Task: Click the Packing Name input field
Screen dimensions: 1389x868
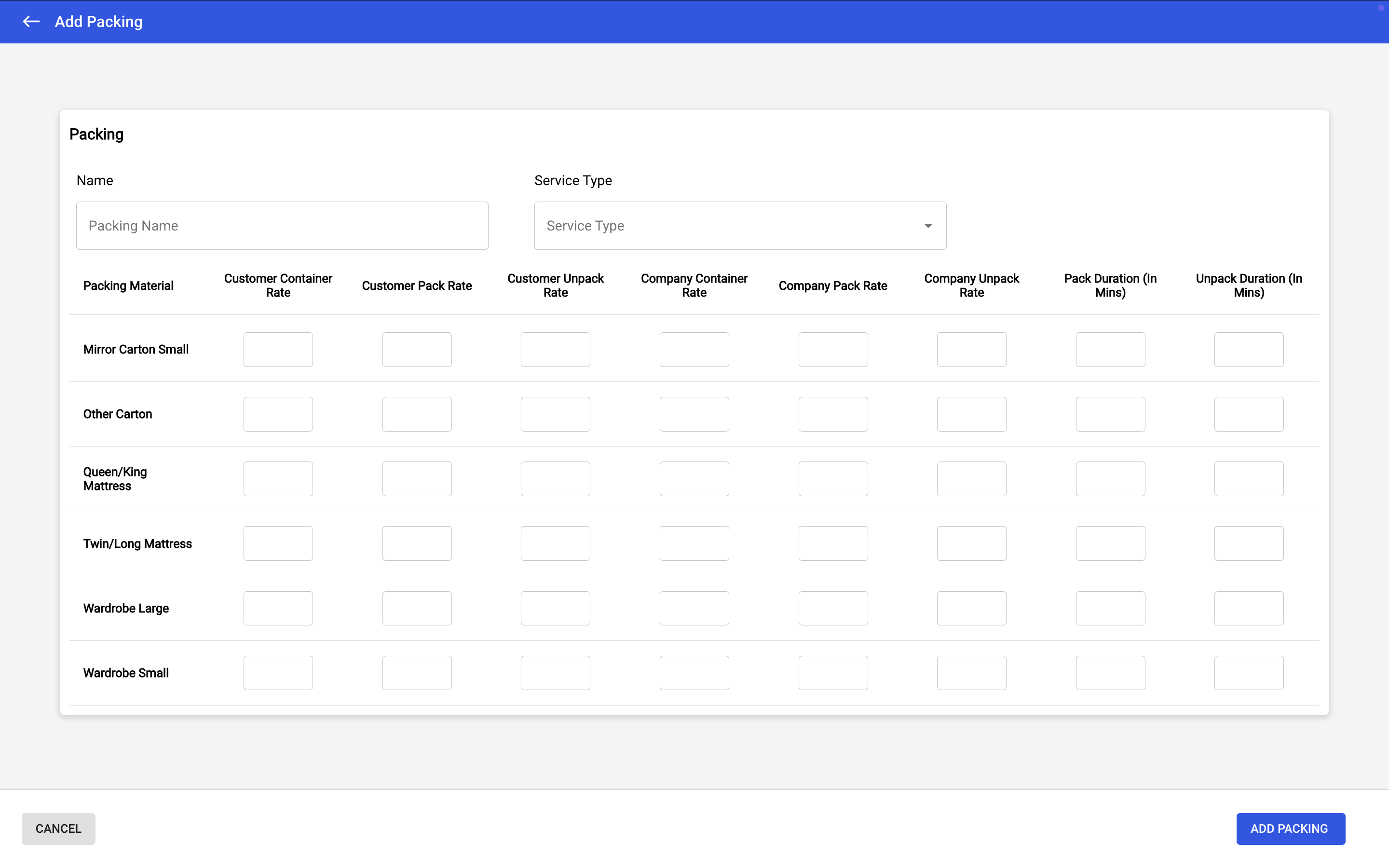Action: click(282, 226)
